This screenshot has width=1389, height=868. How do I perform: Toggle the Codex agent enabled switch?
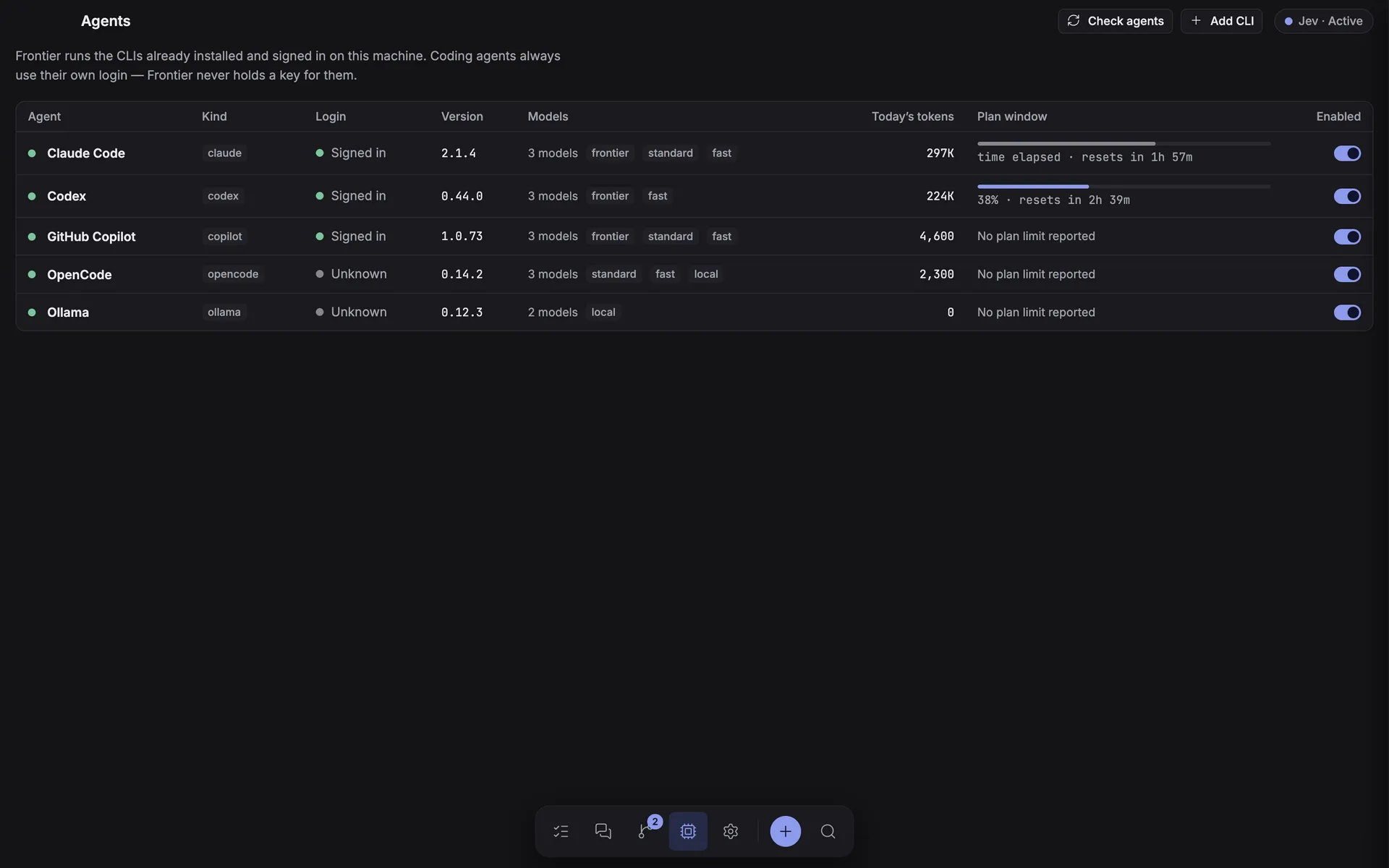pyautogui.click(x=1347, y=196)
